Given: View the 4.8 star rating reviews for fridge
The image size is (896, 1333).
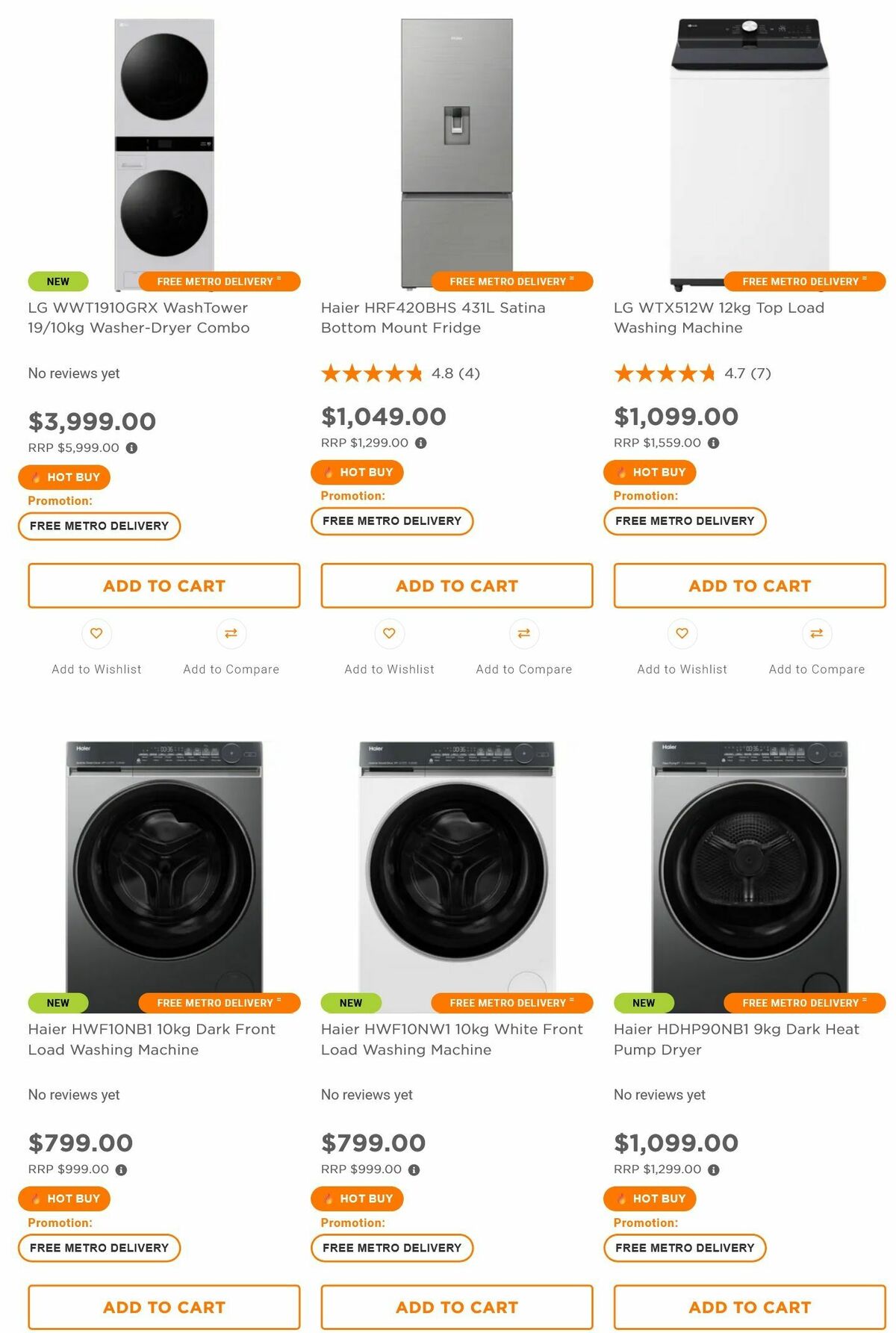Looking at the screenshot, I should pos(400,373).
